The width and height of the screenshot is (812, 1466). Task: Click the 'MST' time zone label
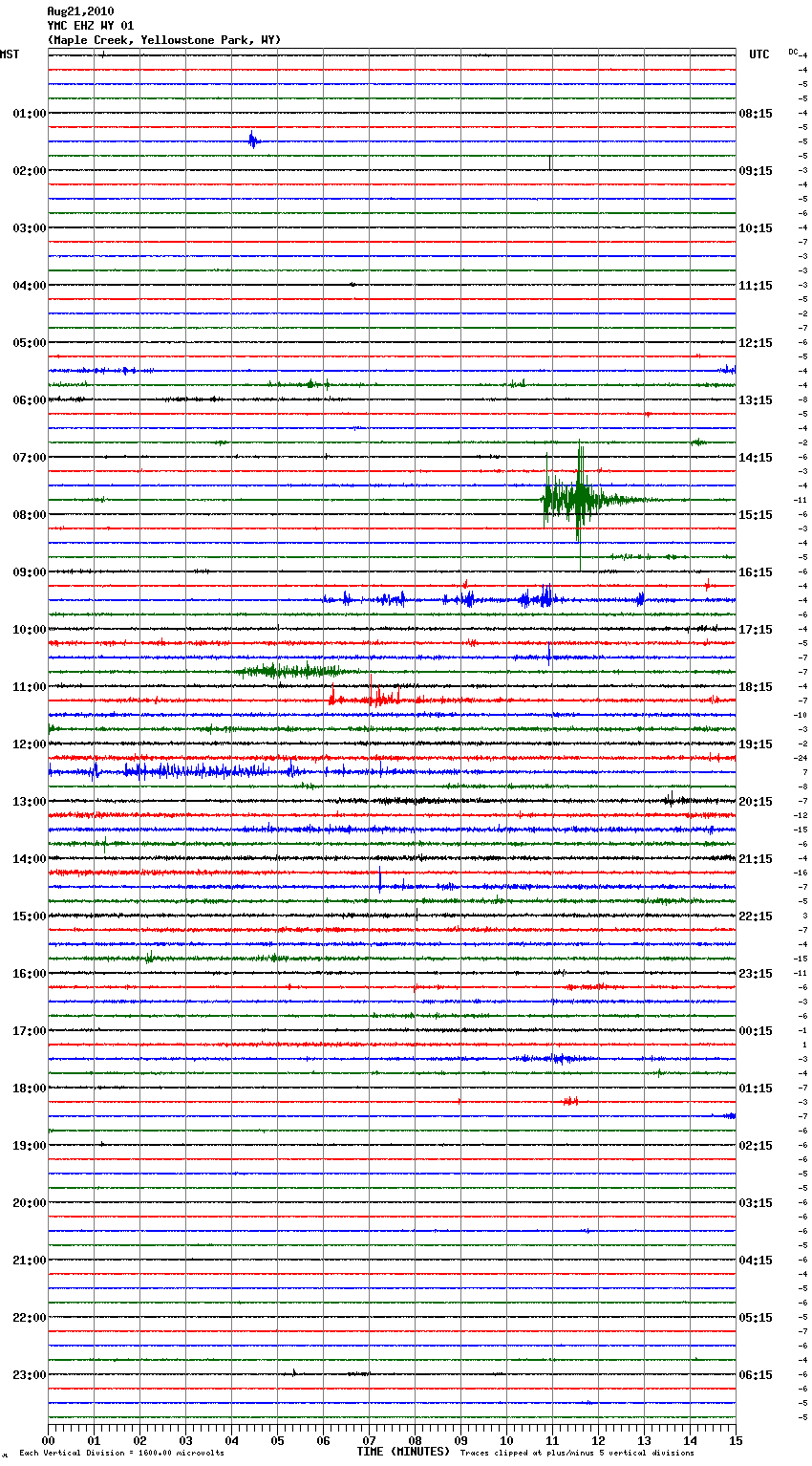click(x=10, y=54)
